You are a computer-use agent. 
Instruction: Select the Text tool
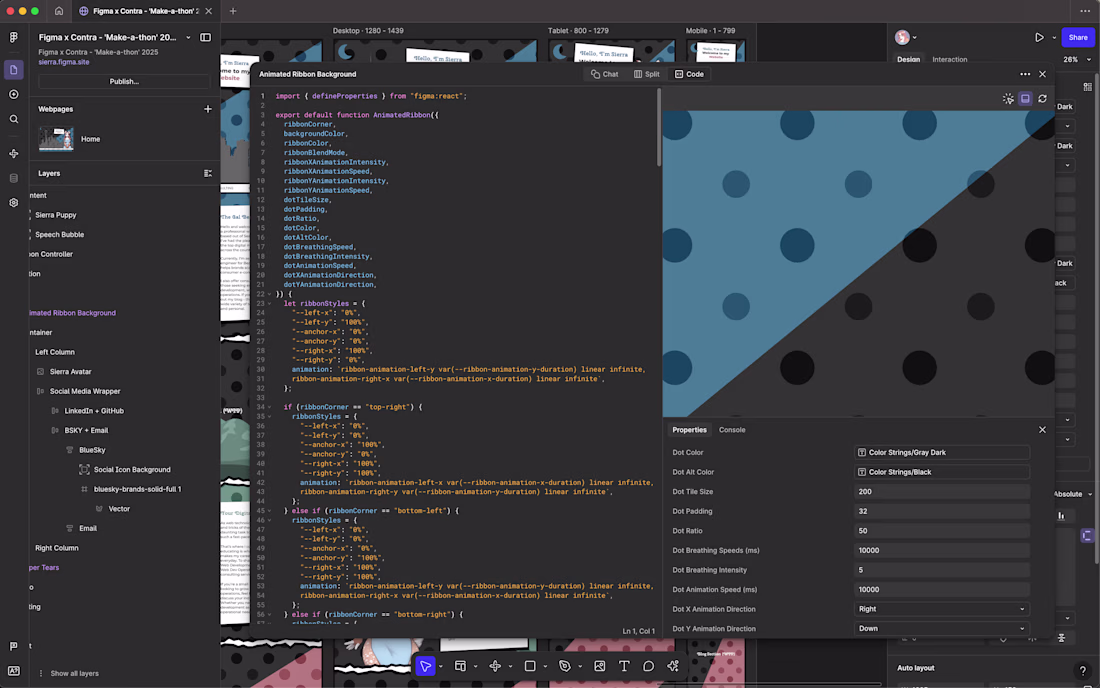pos(624,666)
